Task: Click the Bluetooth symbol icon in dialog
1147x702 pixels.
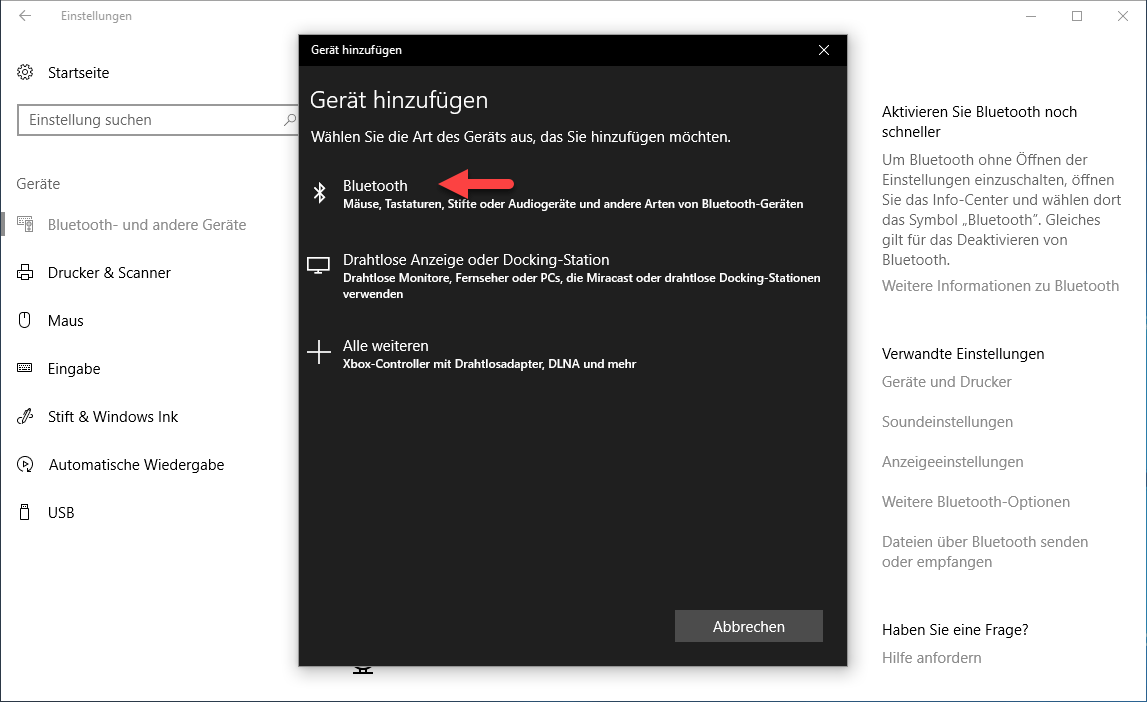Action: pyautogui.click(x=320, y=193)
